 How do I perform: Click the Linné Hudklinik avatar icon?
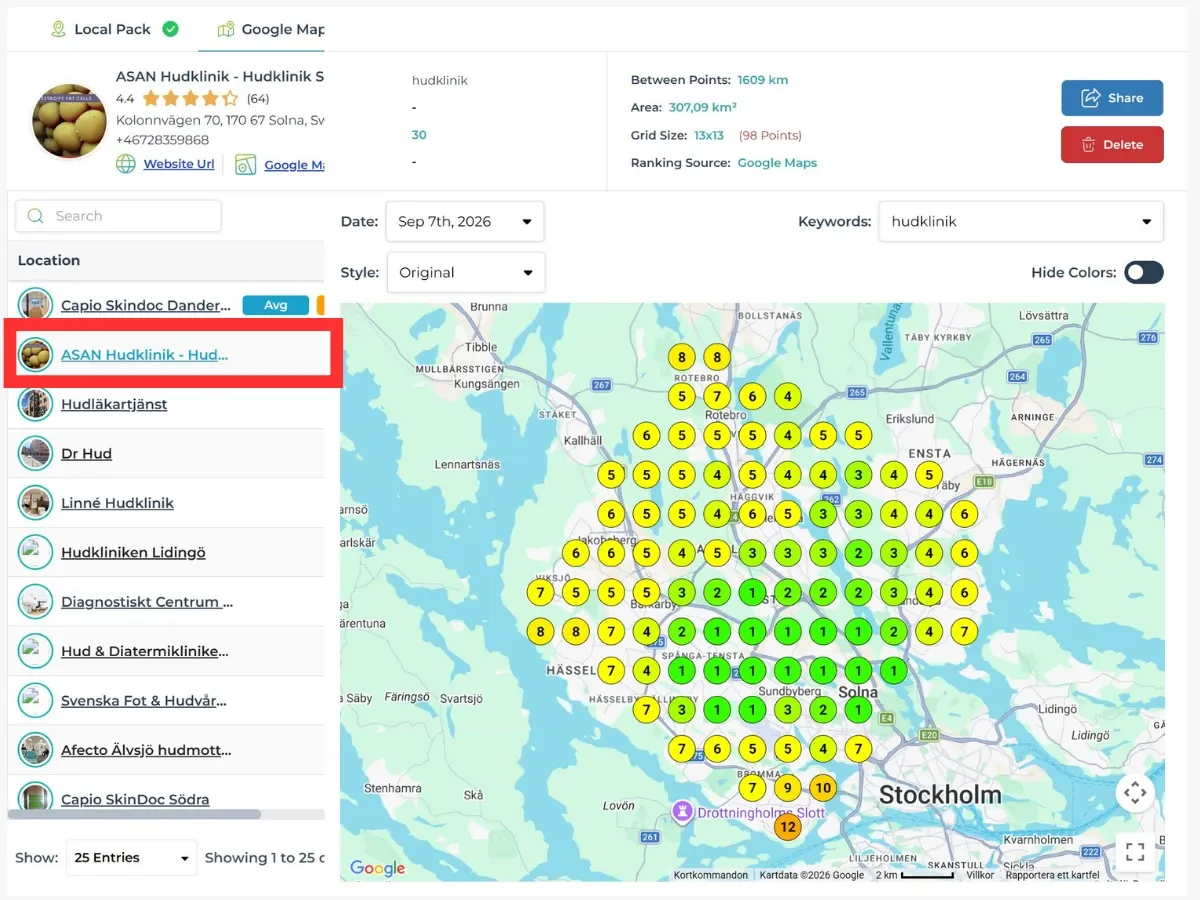click(35, 503)
